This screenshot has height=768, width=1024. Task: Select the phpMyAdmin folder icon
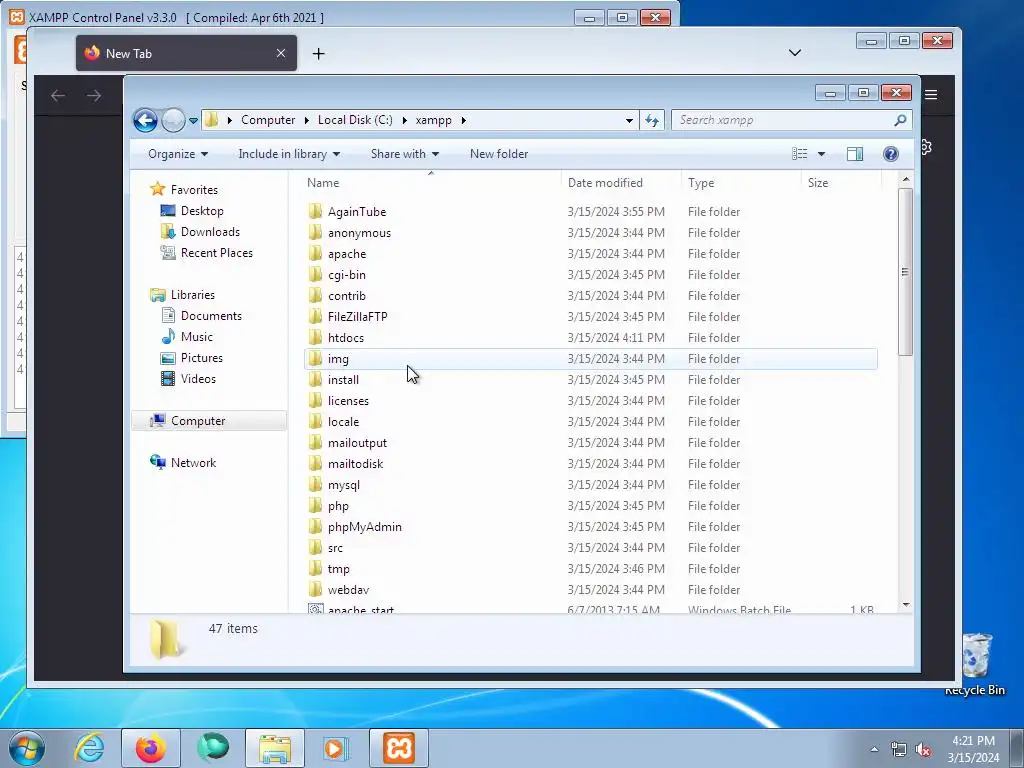point(315,526)
